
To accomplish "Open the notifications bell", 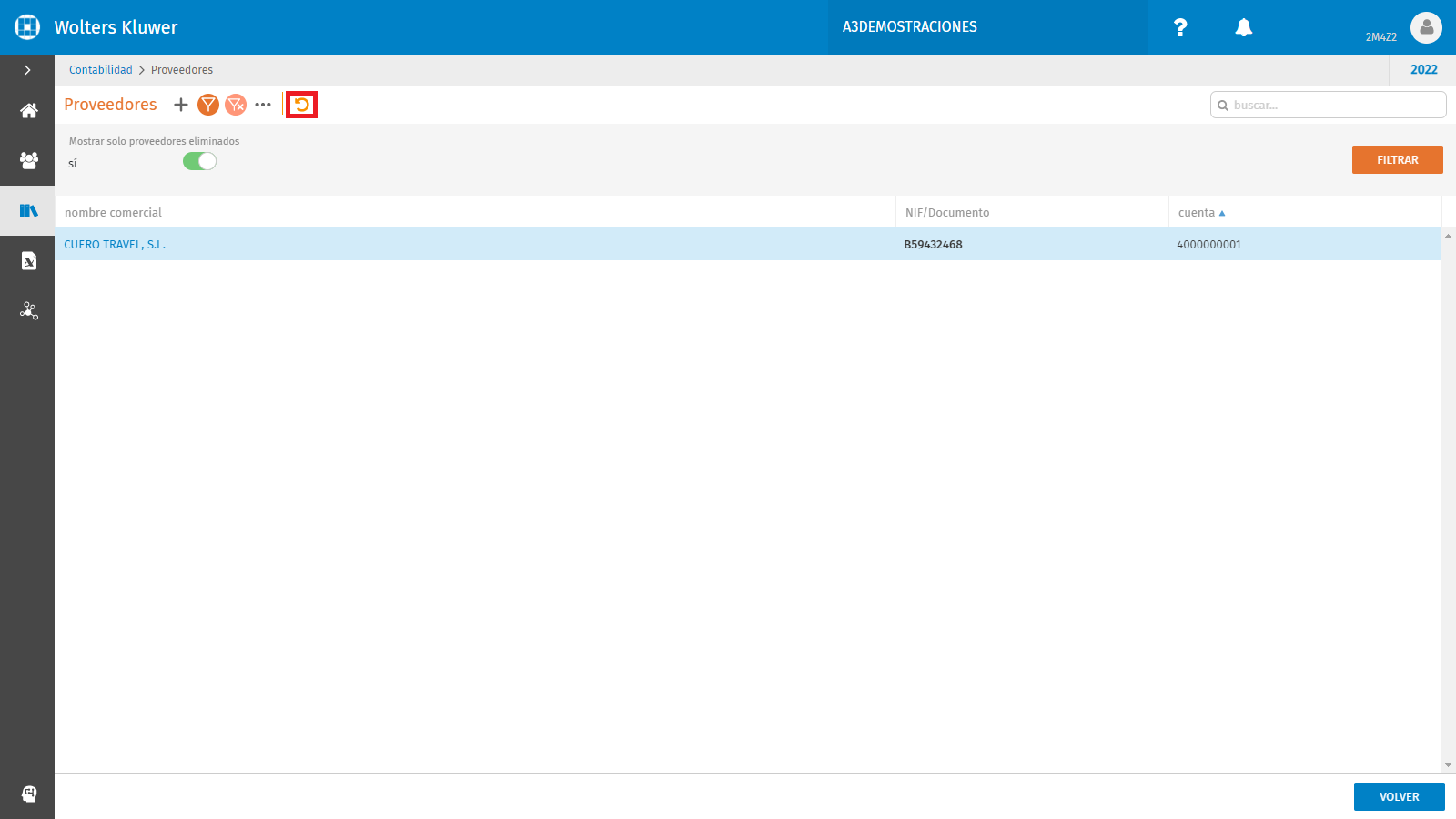I will pyautogui.click(x=1244, y=27).
